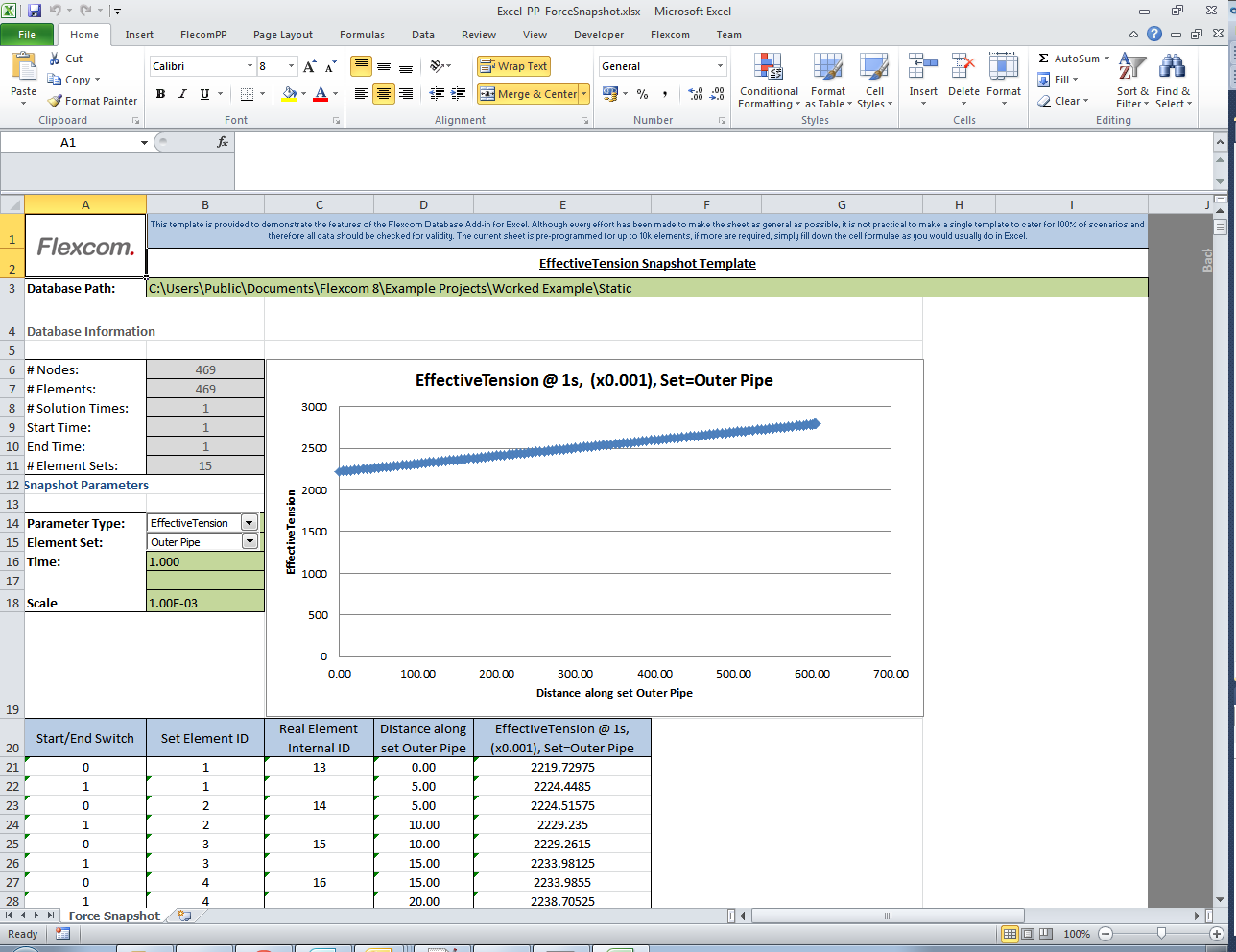Toggle bottom vertical align

click(x=406, y=66)
